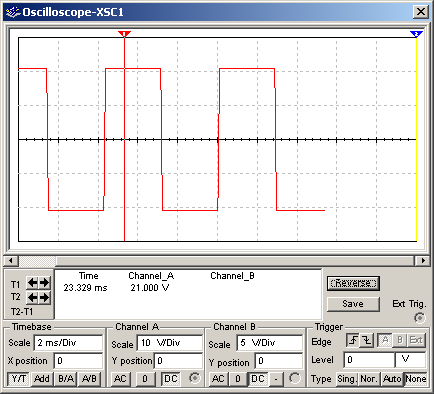Screen dimensions: 434x394
Task: Click the Reverse button
Action: [353, 283]
